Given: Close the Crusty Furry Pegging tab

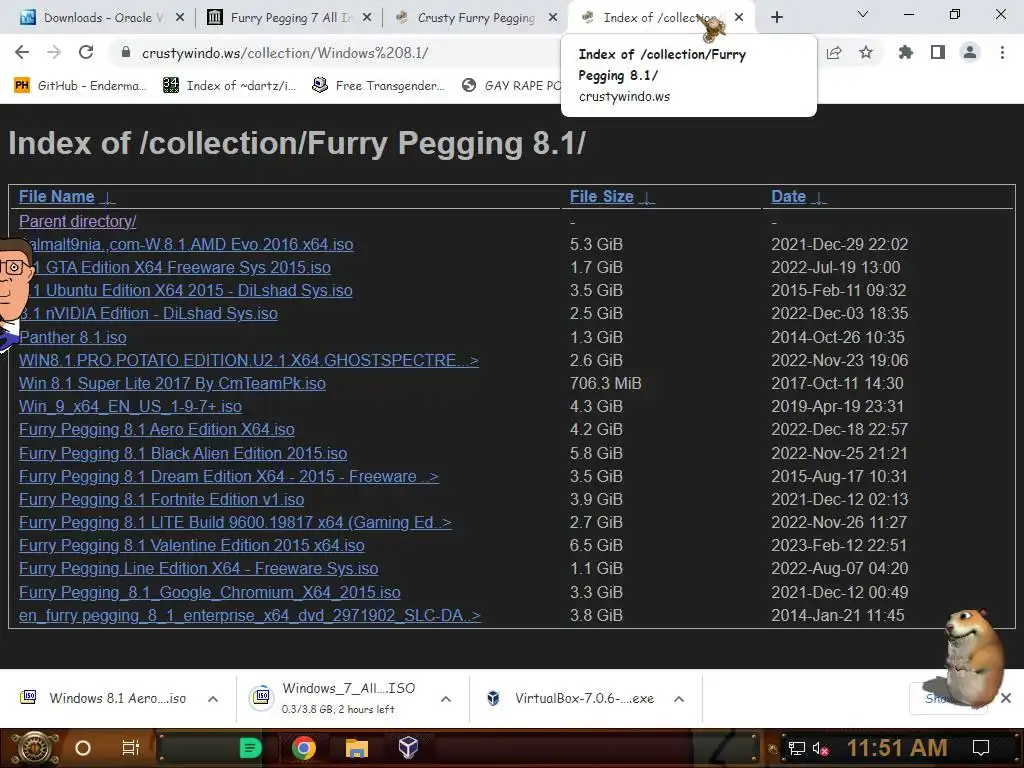Looking at the screenshot, I should click(x=552, y=17).
